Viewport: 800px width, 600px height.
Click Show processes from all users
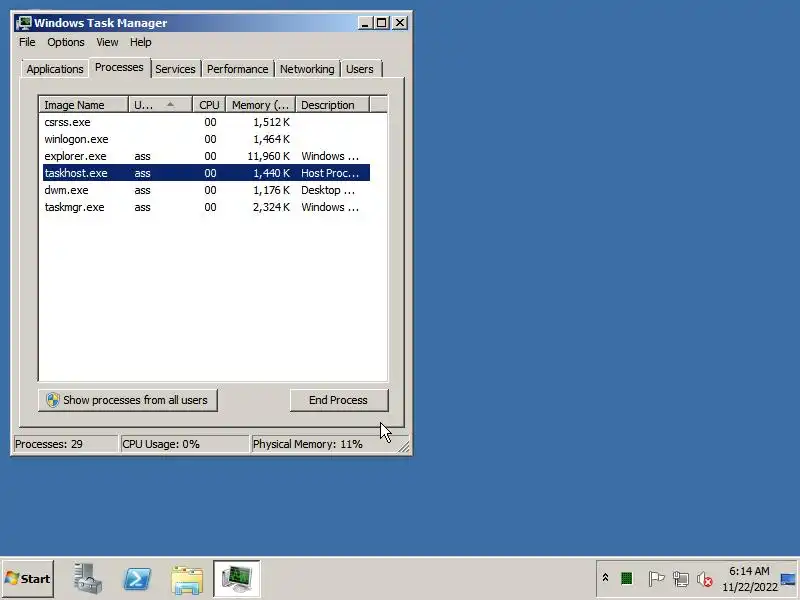pos(128,400)
